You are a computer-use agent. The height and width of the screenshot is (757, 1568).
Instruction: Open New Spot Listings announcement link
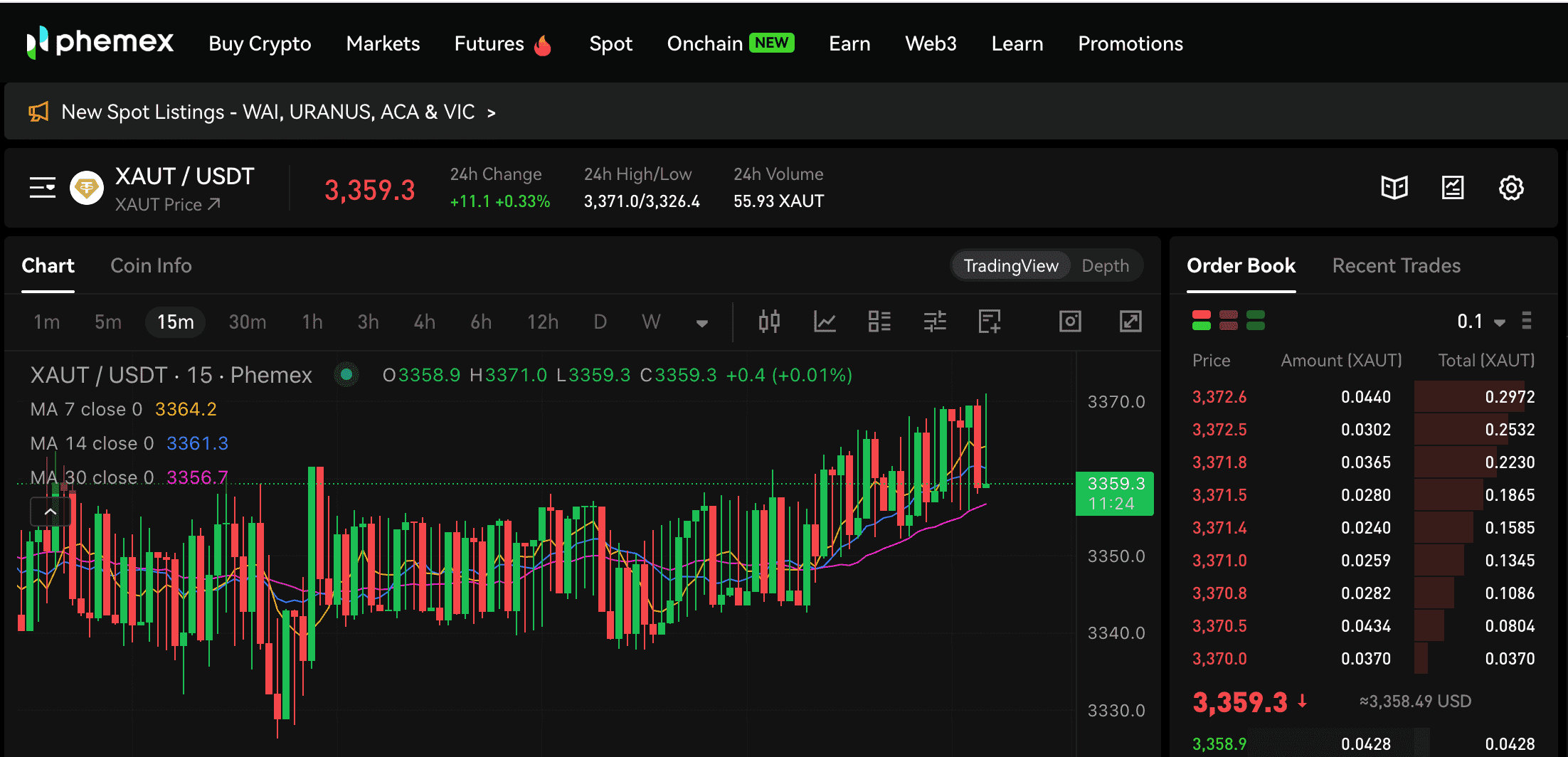(278, 112)
